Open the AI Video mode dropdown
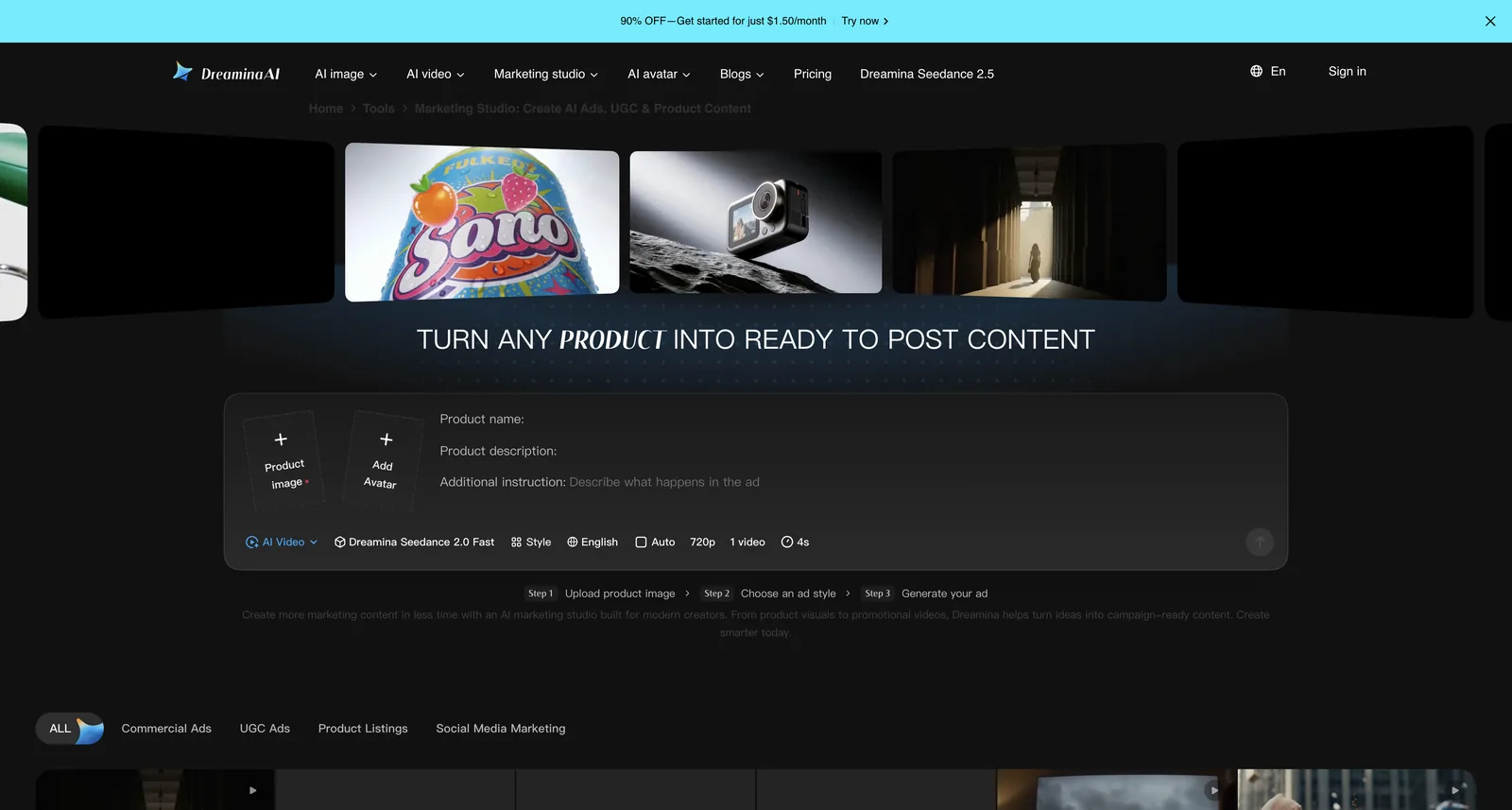 [282, 543]
